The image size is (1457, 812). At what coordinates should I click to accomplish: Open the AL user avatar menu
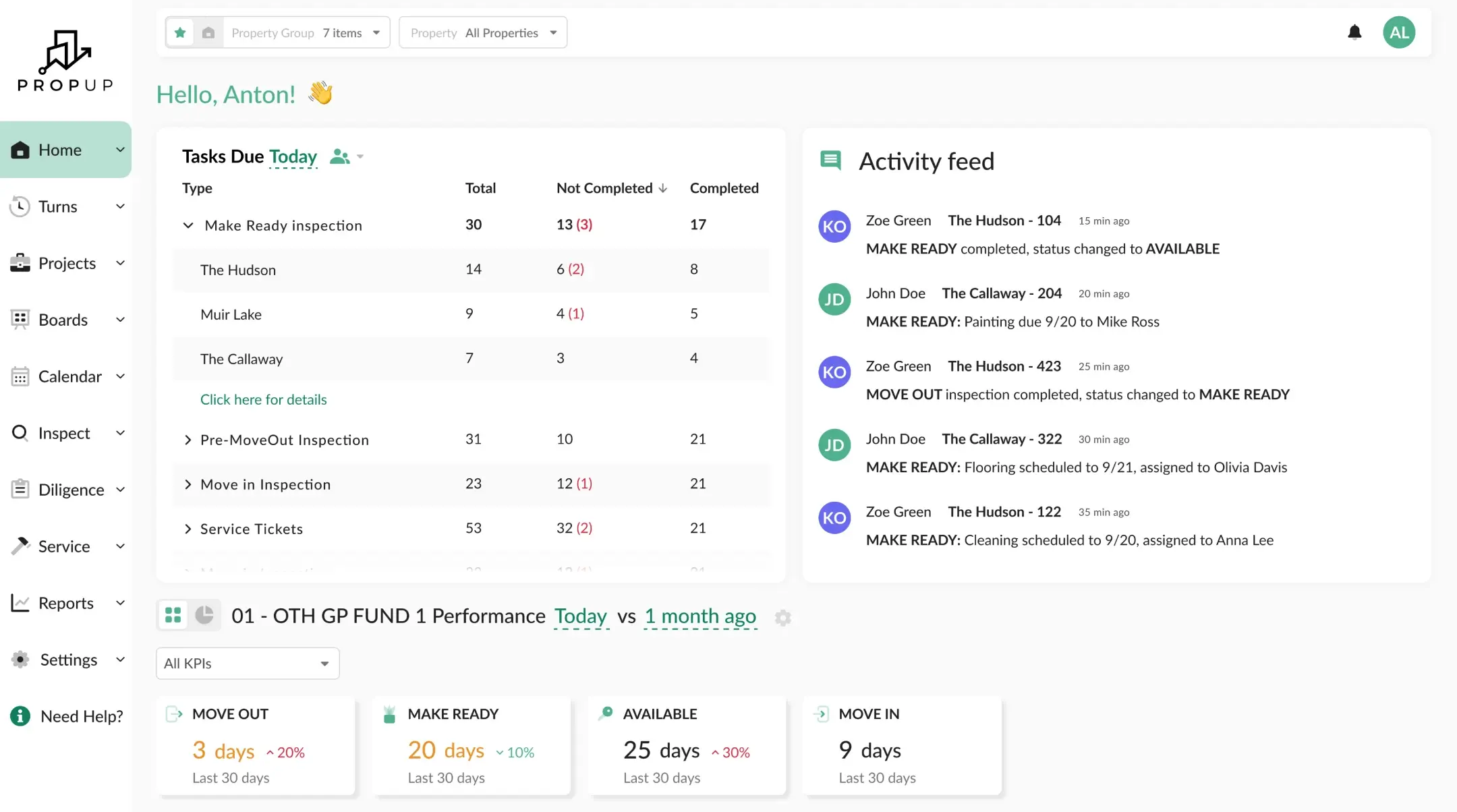pyautogui.click(x=1399, y=32)
